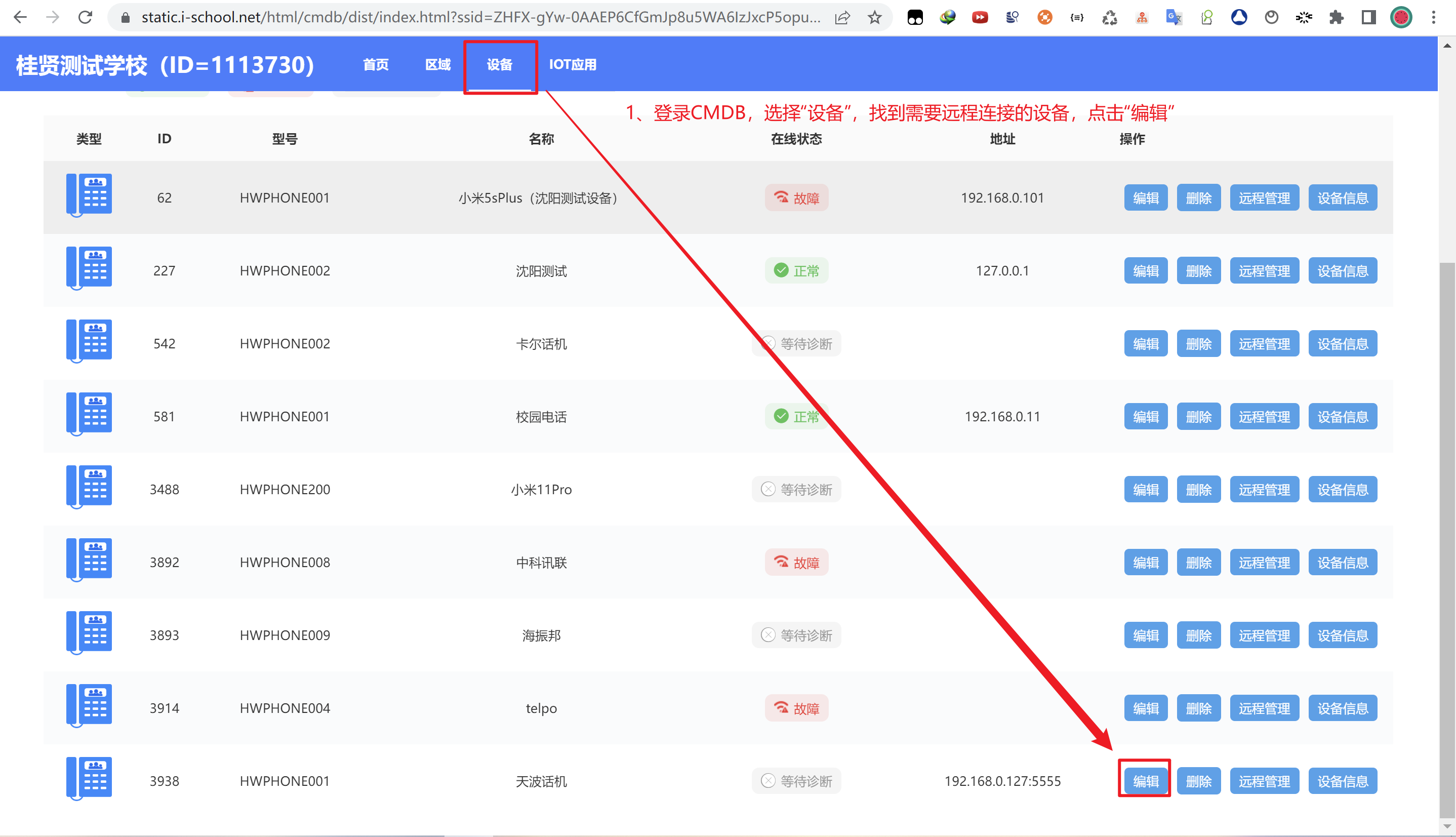Open the IOT应用 tab
The width and height of the screenshot is (1456, 837).
click(573, 64)
